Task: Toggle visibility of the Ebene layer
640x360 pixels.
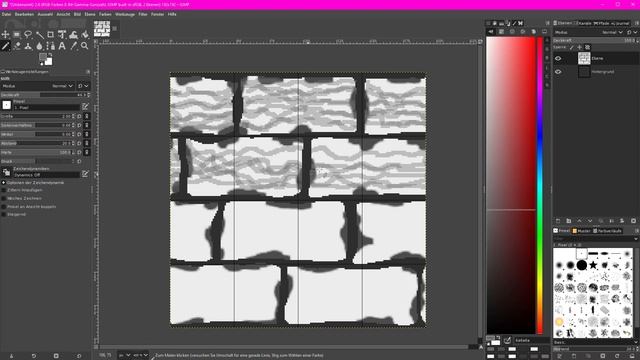Action: (x=558, y=58)
